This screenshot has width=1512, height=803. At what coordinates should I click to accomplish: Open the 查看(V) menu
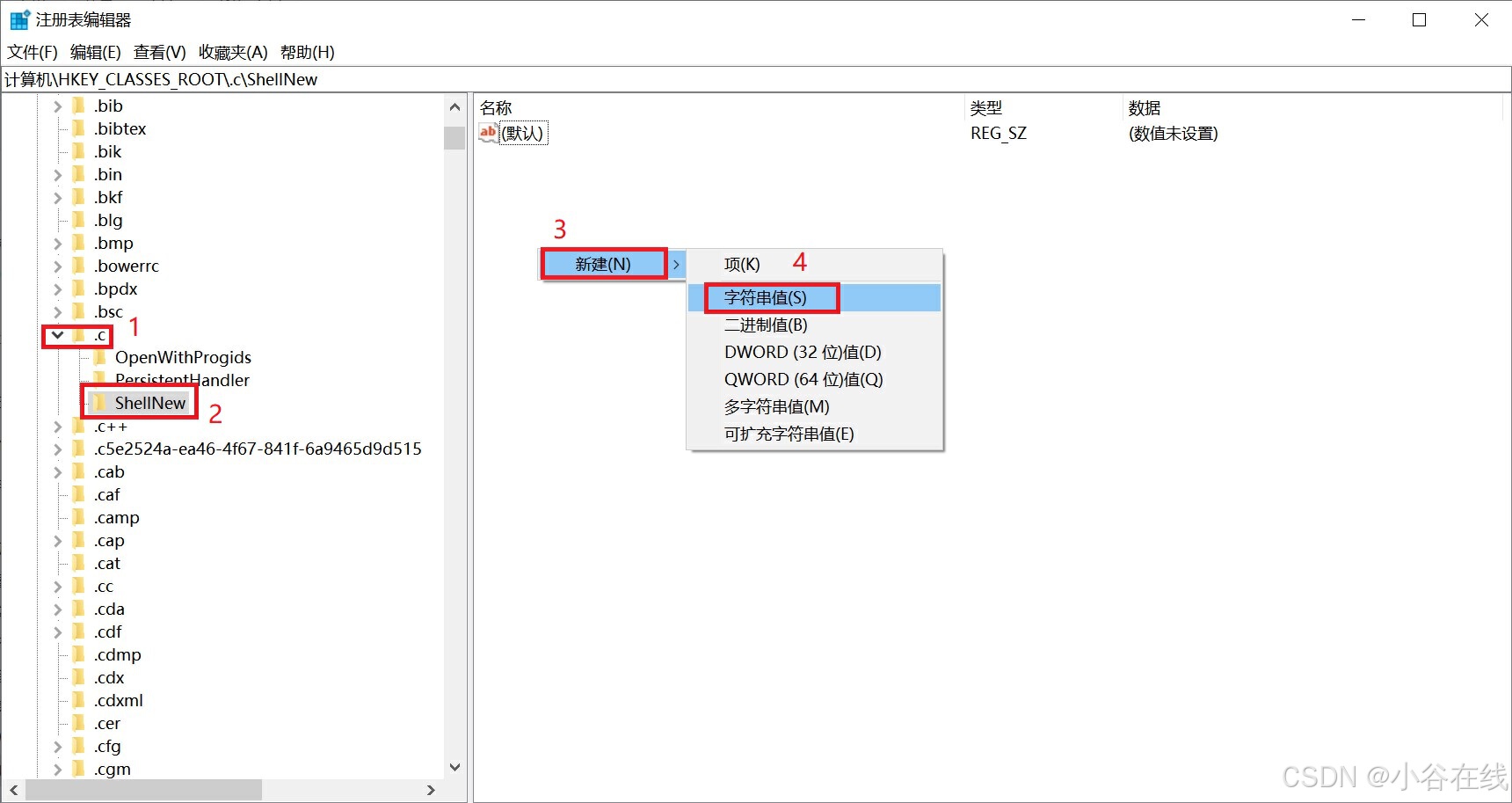[160, 52]
